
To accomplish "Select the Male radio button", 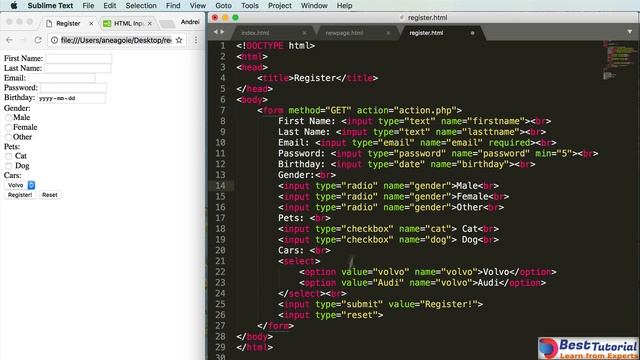I will [8, 118].
